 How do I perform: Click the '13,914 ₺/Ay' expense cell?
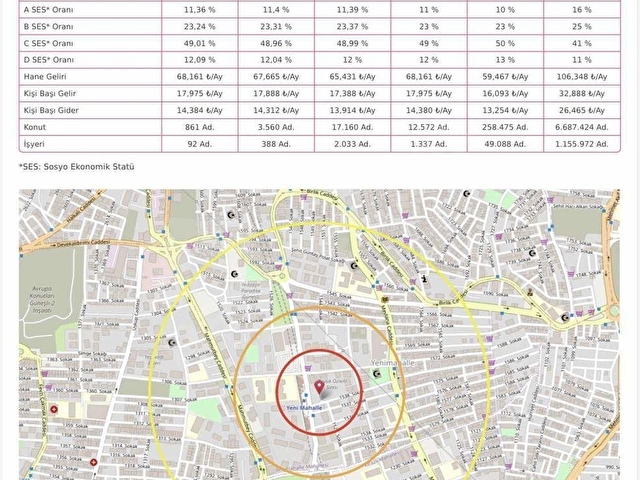coord(352,110)
